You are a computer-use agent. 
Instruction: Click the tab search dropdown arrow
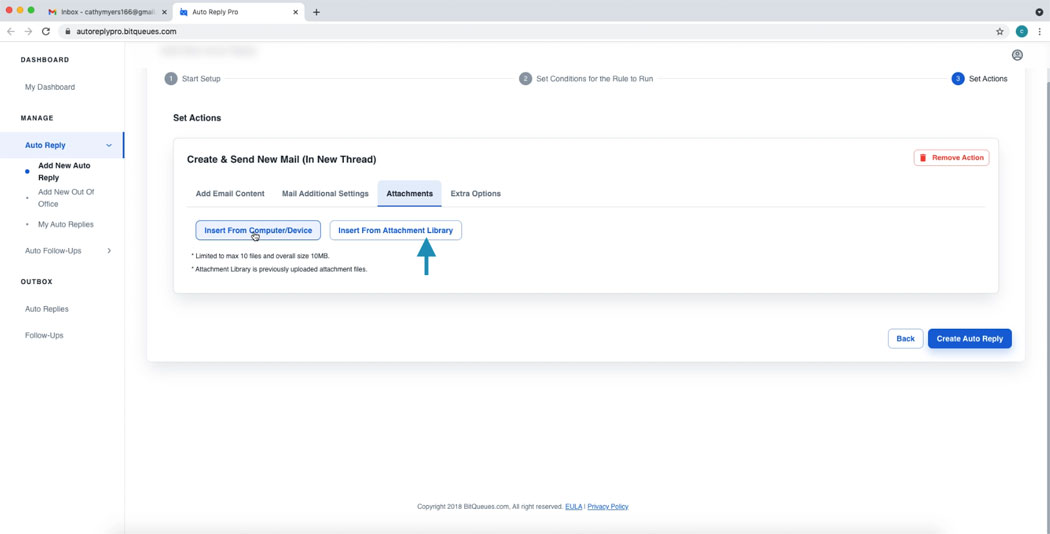coord(1039,12)
